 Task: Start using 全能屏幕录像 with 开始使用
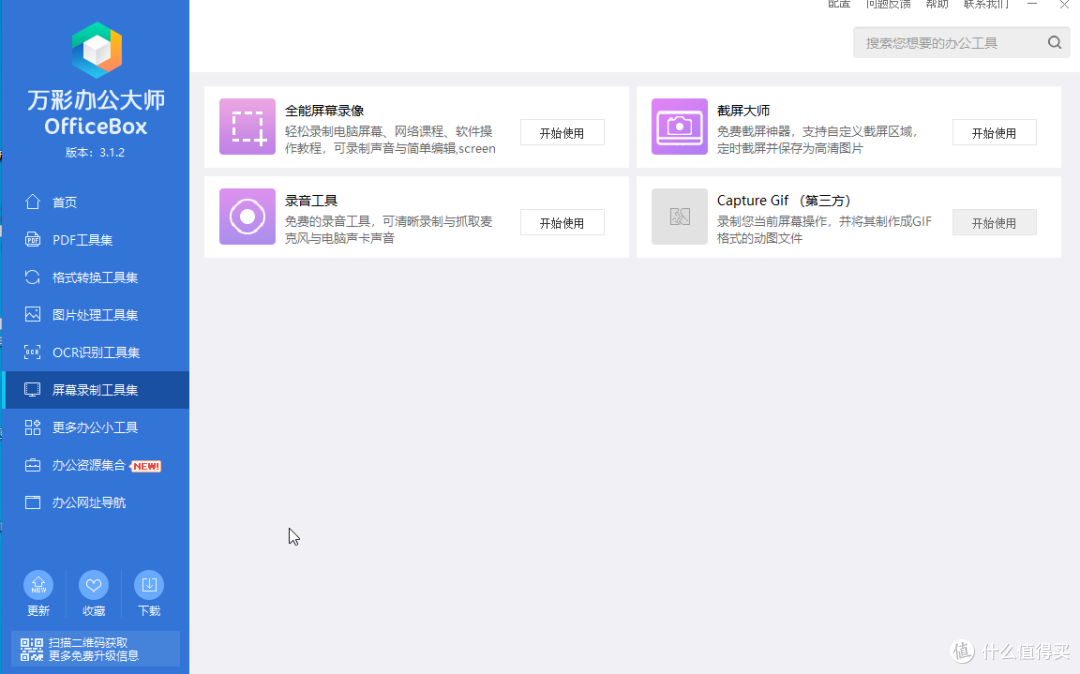[562, 133]
